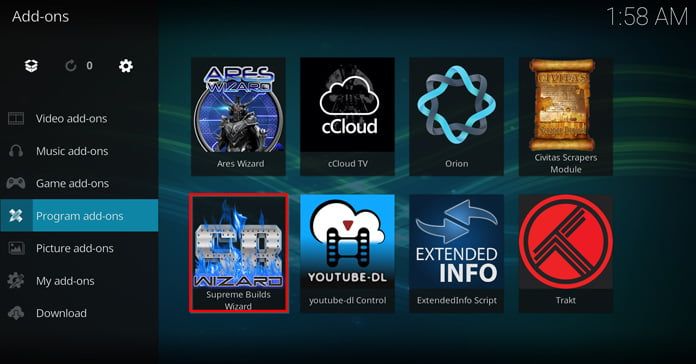Image resolution: width=696 pixels, height=364 pixels.
Task: Click the available updates count 0
Action: coord(90,66)
